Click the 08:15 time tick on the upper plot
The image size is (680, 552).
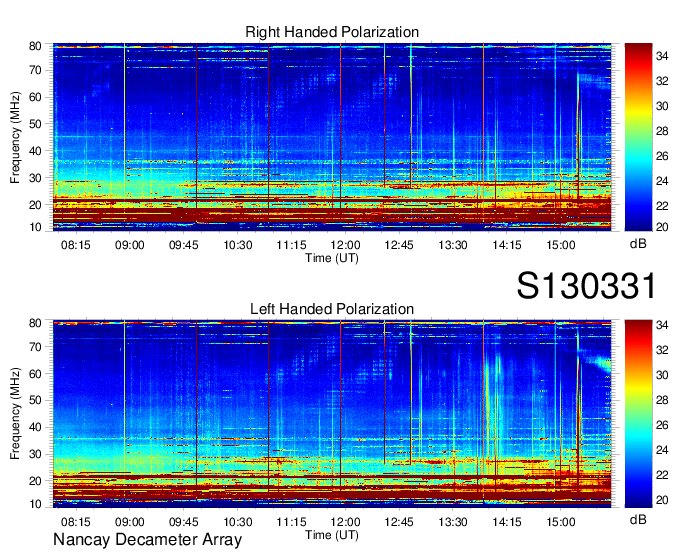click(76, 245)
